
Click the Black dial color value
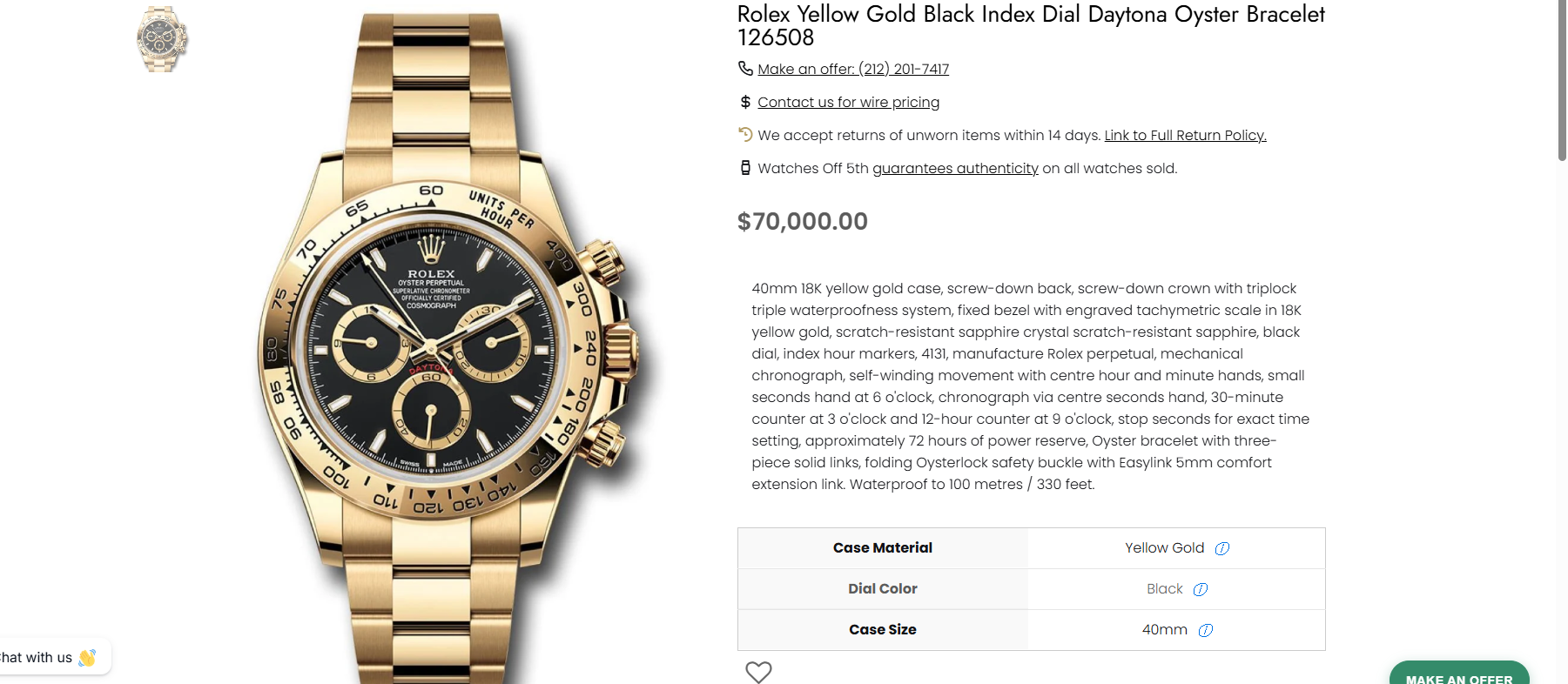[1164, 589]
